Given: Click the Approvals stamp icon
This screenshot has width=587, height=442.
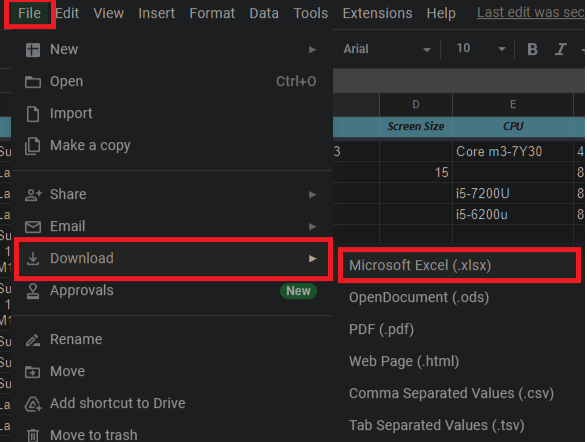Looking at the screenshot, I should click(x=33, y=291).
